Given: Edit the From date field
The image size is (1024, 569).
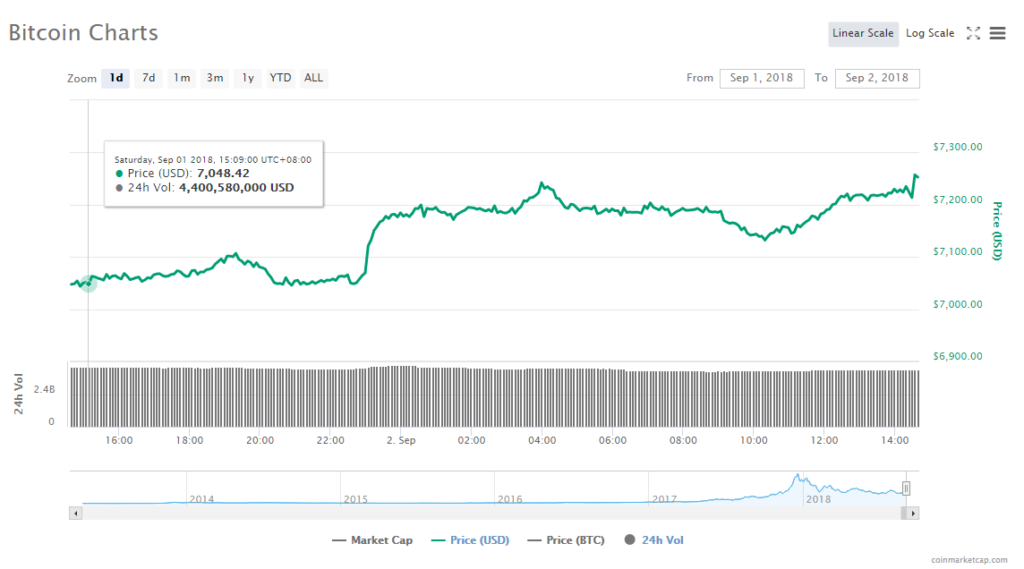Looking at the screenshot, I should [x=761, y=78].
